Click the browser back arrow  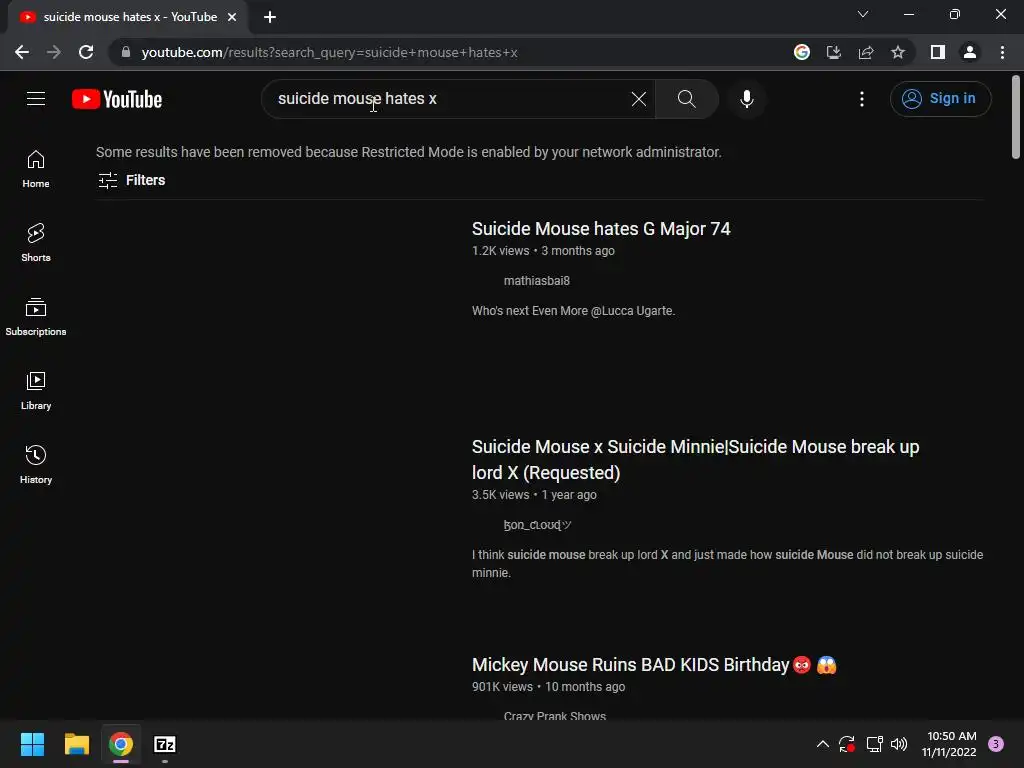pyautogui.click(x=22, y=52)
